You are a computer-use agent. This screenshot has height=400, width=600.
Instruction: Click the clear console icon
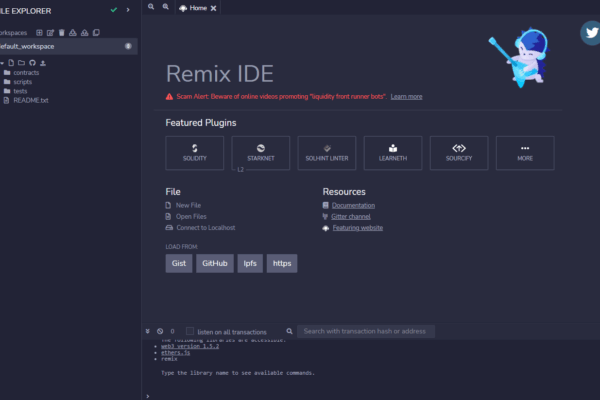pyautogui.click(x=159, y=331)
